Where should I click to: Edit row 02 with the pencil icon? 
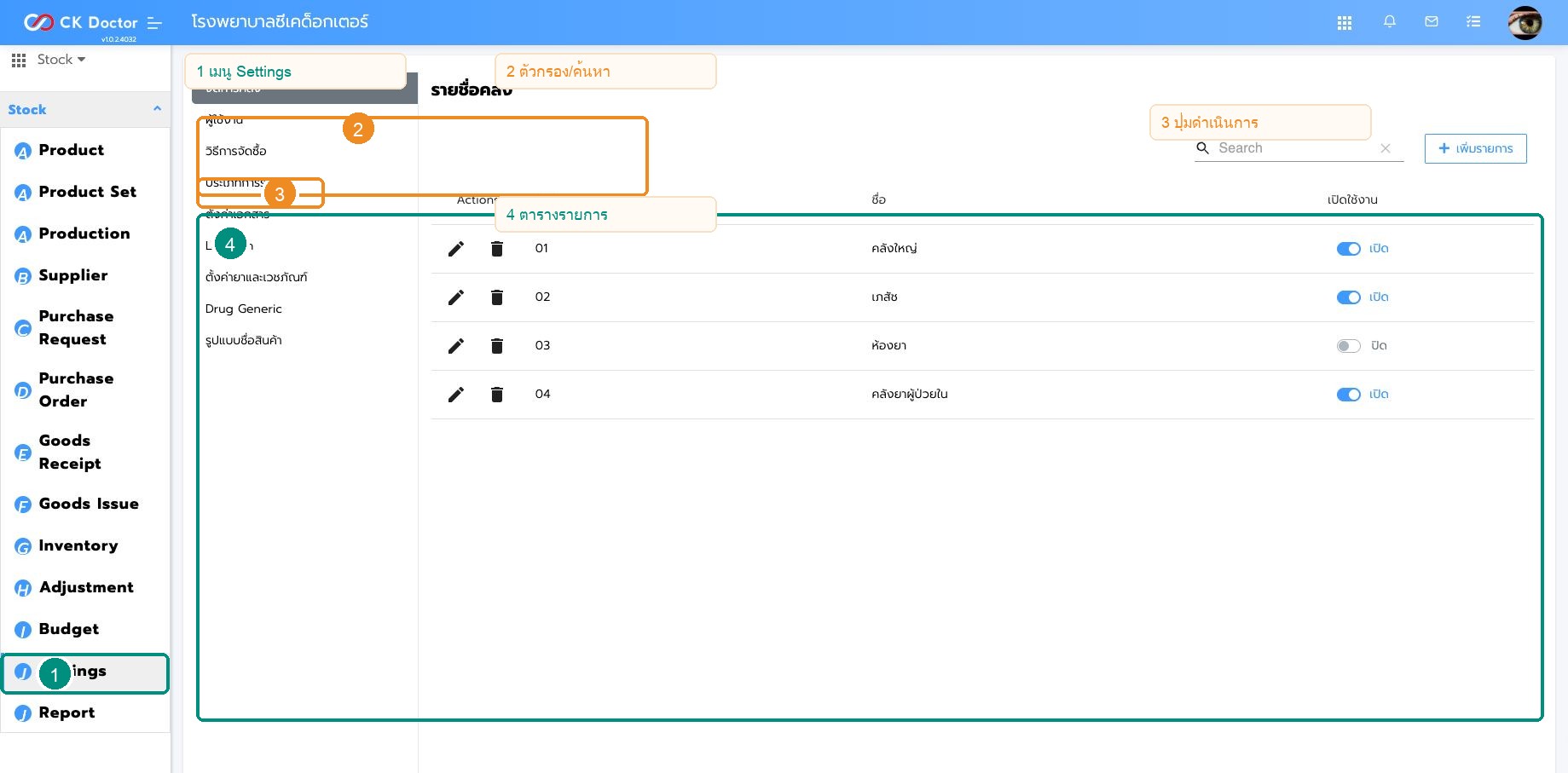point(456,297)
